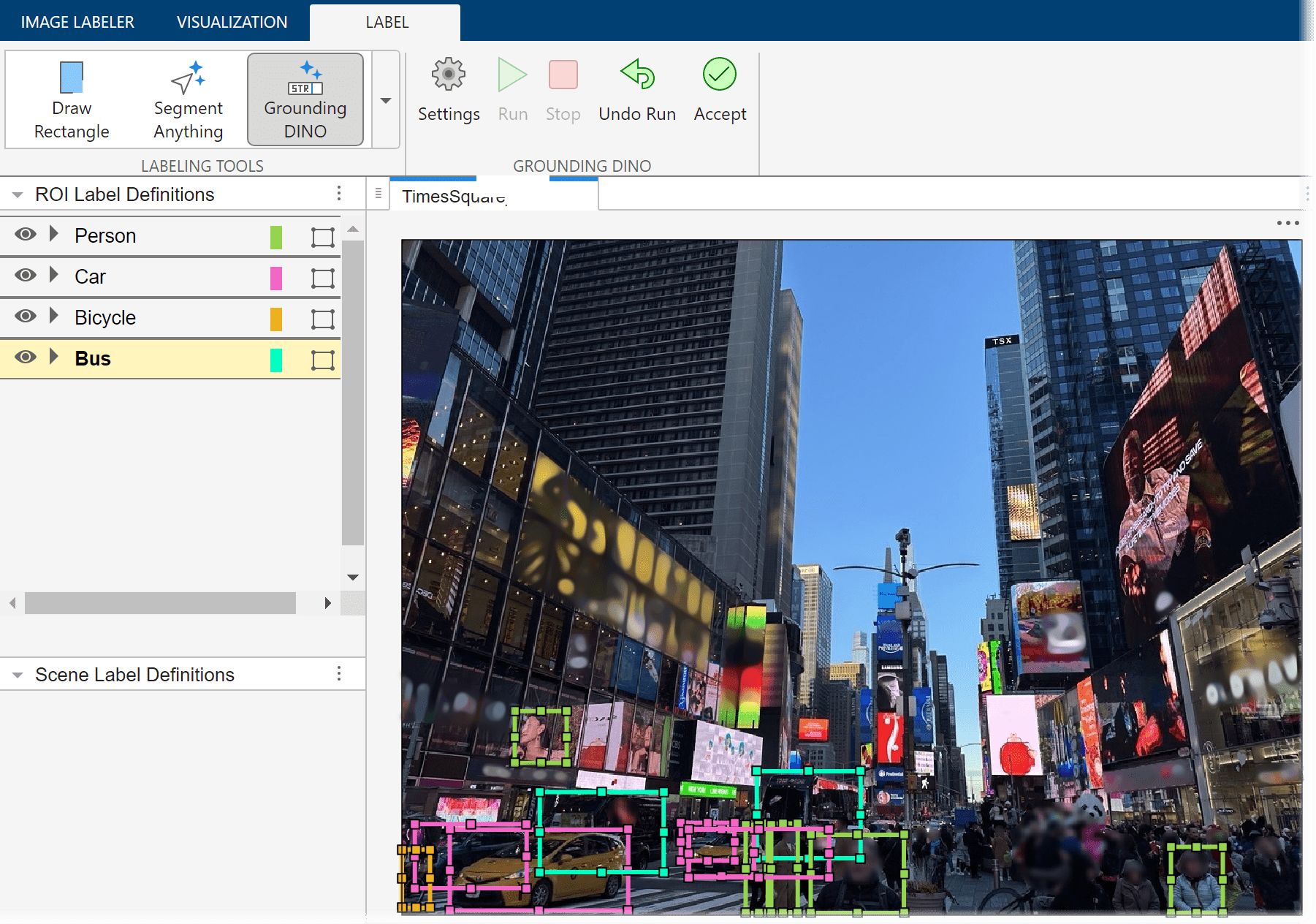Hide the Bus label annotations
The width and height of the screenshot is (1316, 924).
coord(25,357)
